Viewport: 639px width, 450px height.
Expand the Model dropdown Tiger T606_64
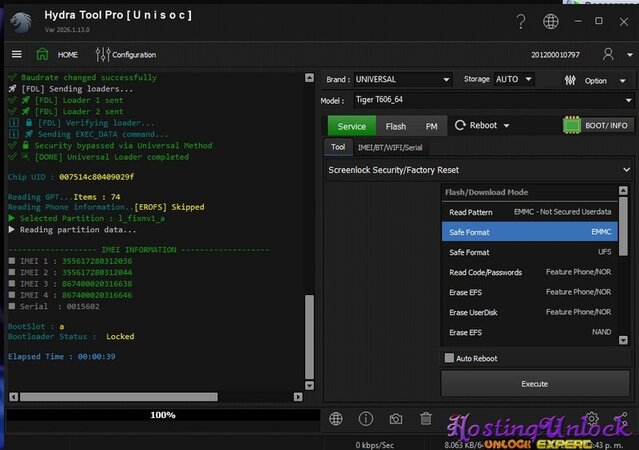(490, 100)
